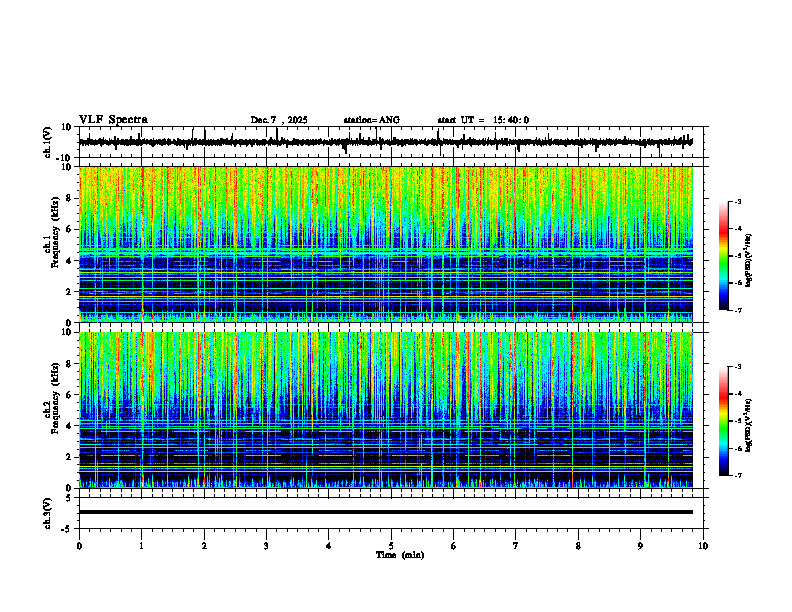Click the "-7" label on ch.1 color bar
Screen dimensions: 792x612
coord(738,310)
